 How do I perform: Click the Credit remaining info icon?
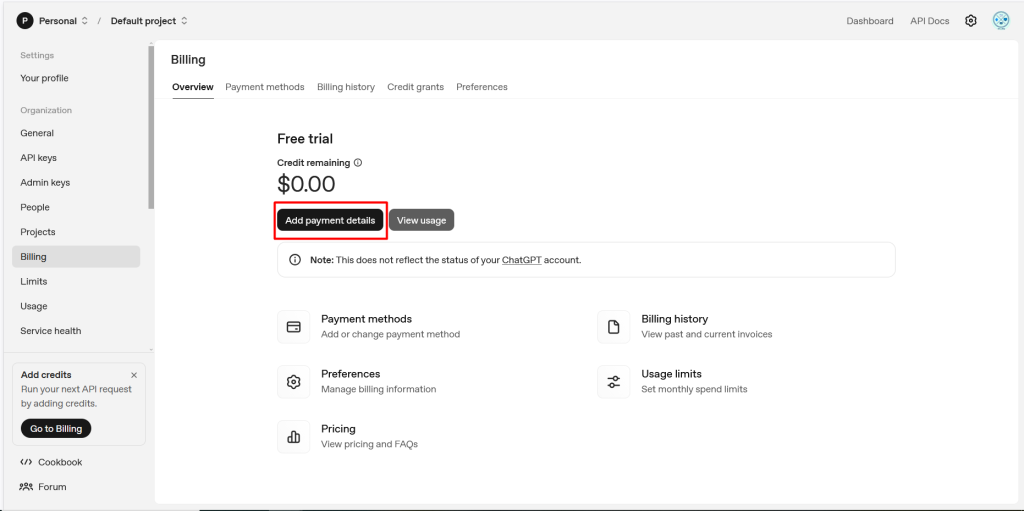(x=358, y=162)
